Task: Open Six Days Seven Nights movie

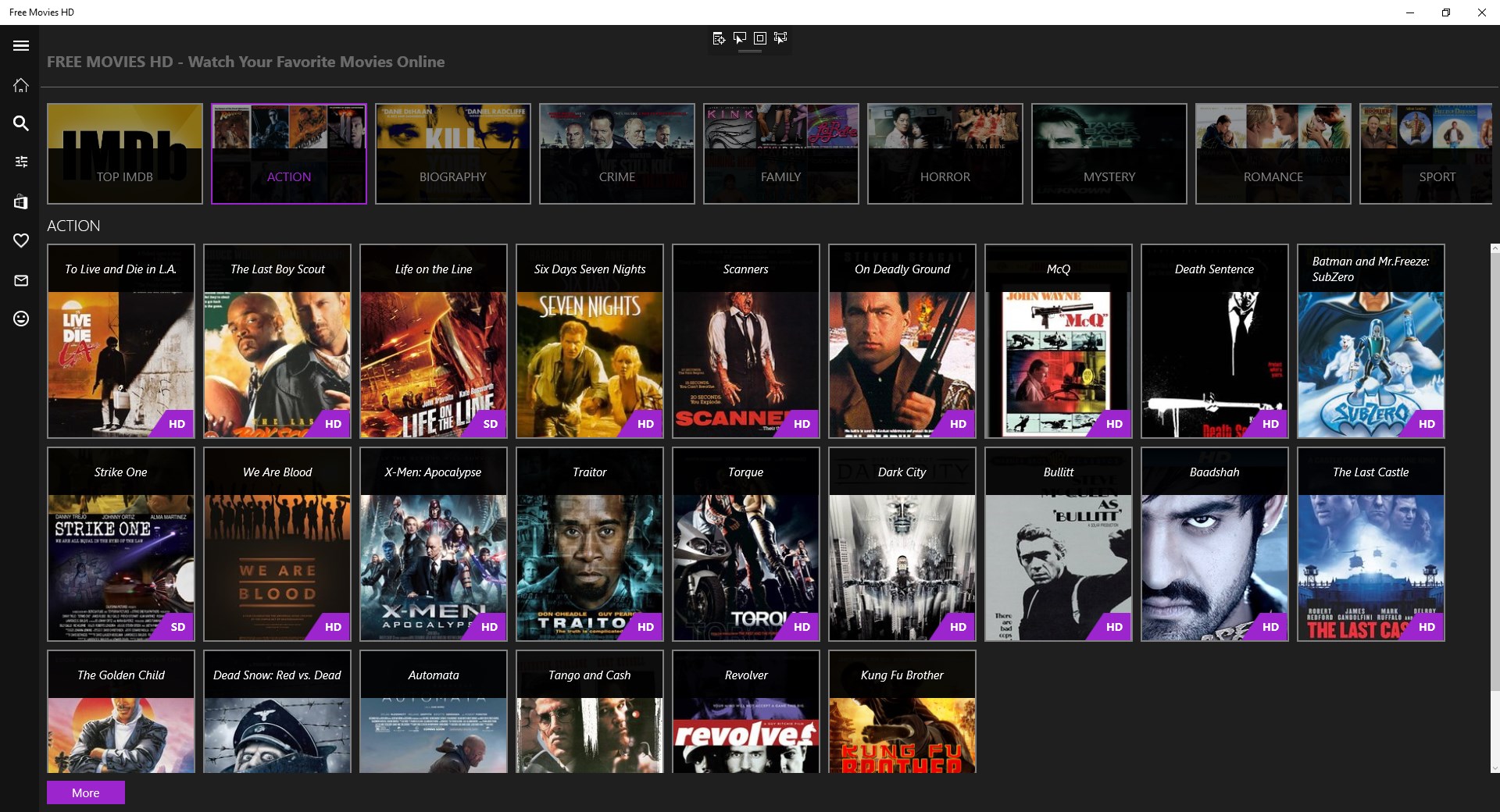Action: pos(590,341)
